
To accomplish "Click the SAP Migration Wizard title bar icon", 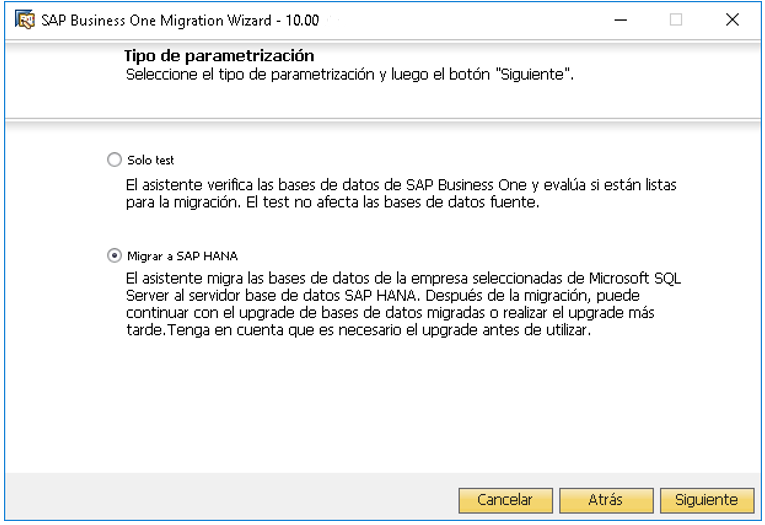I will 24,20.
